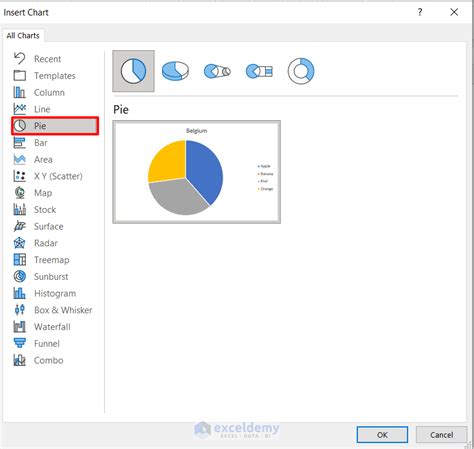The height and width of the screenshot is (449, 474).
Task: Choose the 3-D Pie chart subtype
Action: point(175,71)
